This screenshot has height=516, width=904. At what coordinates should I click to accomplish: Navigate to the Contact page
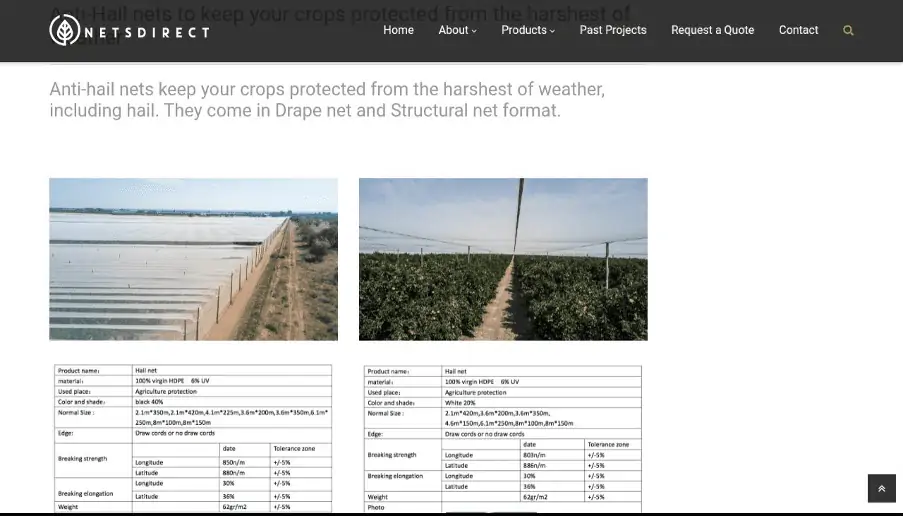[x=798, y=30]
